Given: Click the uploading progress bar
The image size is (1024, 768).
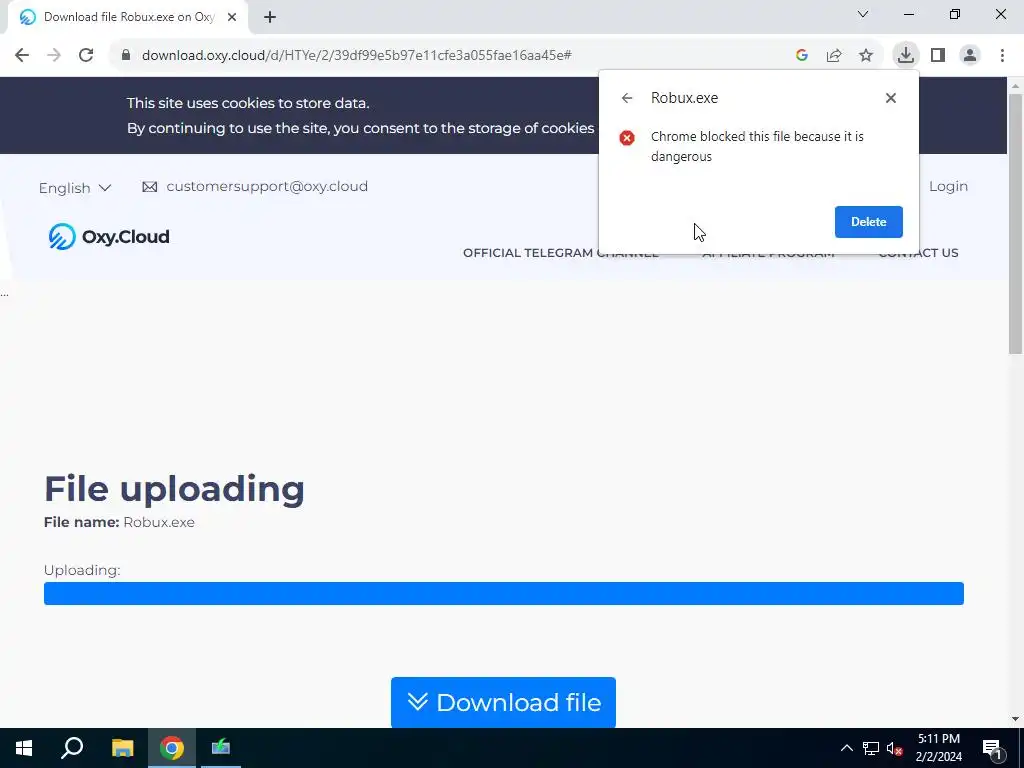Looking at the screenshot, I should click(x=504, y=594).
